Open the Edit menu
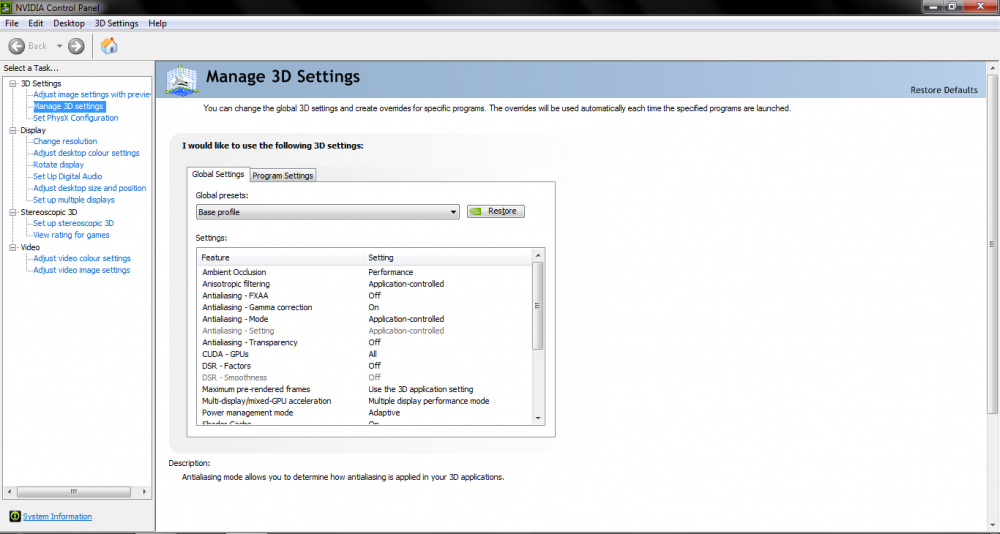 click(x=36, y=24)
